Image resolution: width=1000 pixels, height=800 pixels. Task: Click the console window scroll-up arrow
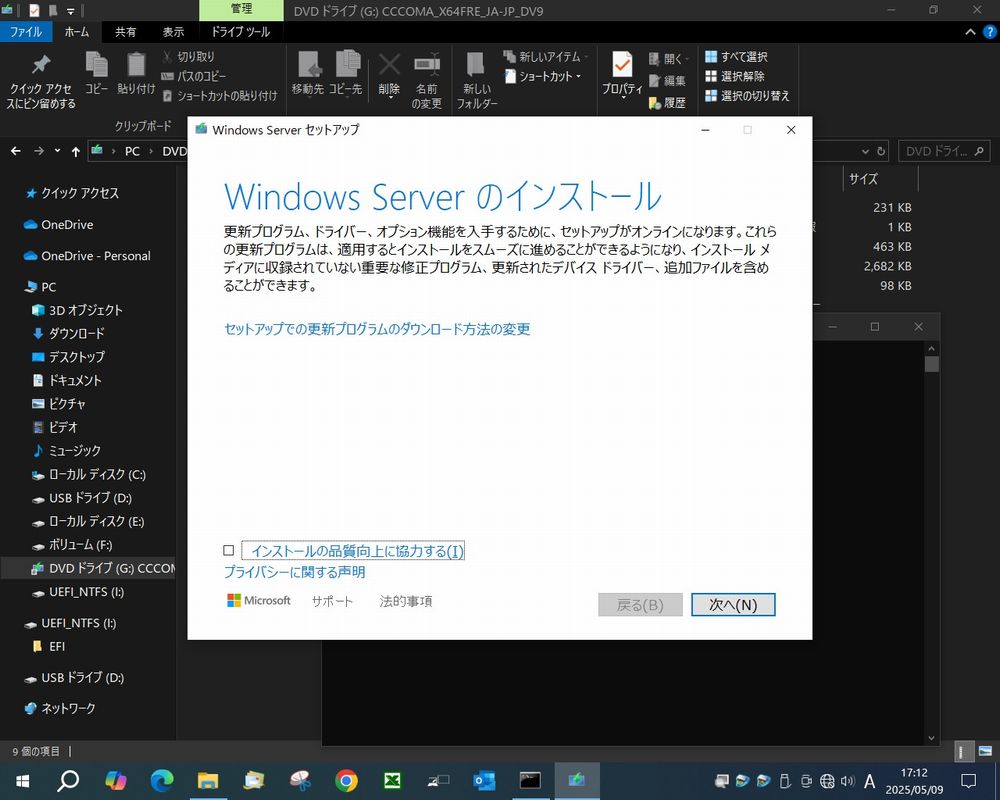coord(932,348)
